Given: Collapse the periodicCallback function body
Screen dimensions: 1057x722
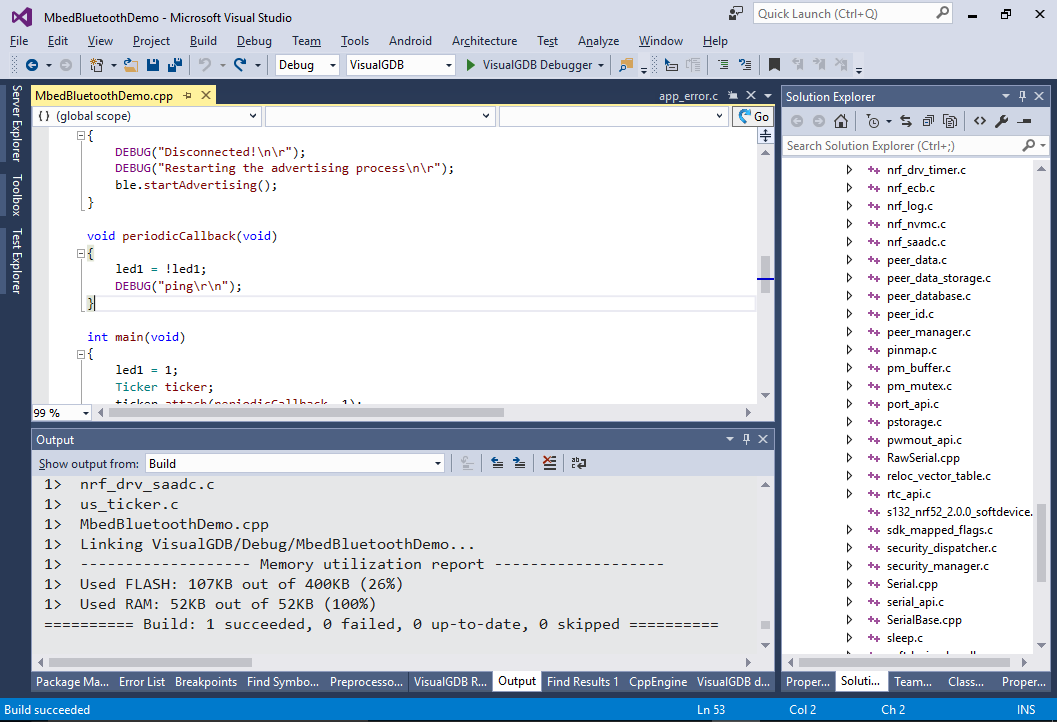Looking at the screenshot, I should coord(81,253).
